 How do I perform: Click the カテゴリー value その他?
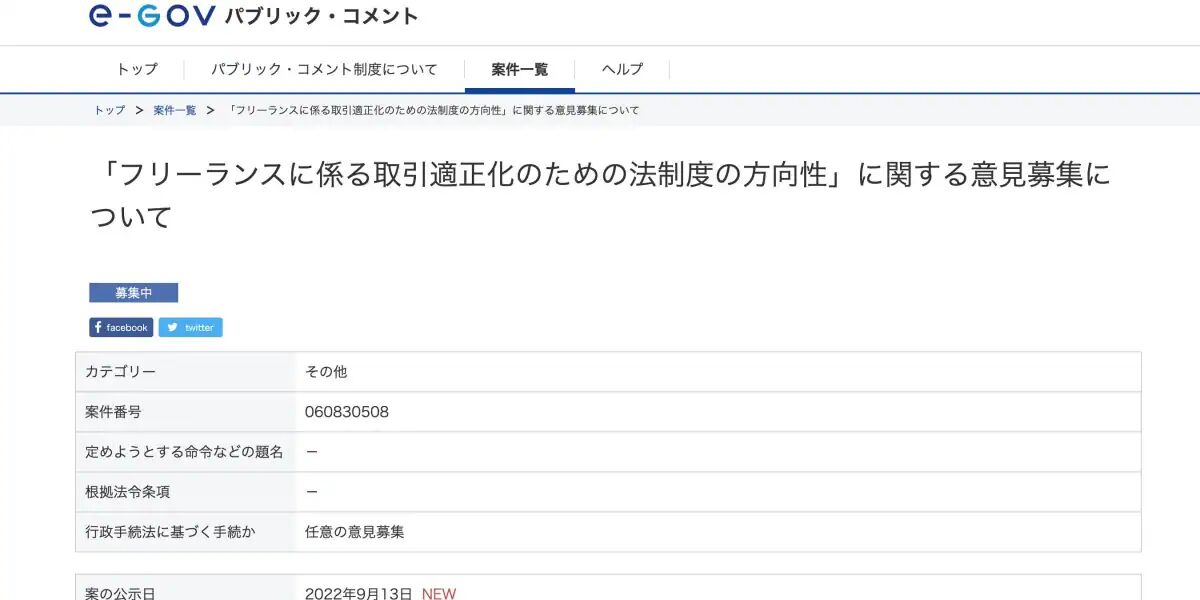coord(326,372)
